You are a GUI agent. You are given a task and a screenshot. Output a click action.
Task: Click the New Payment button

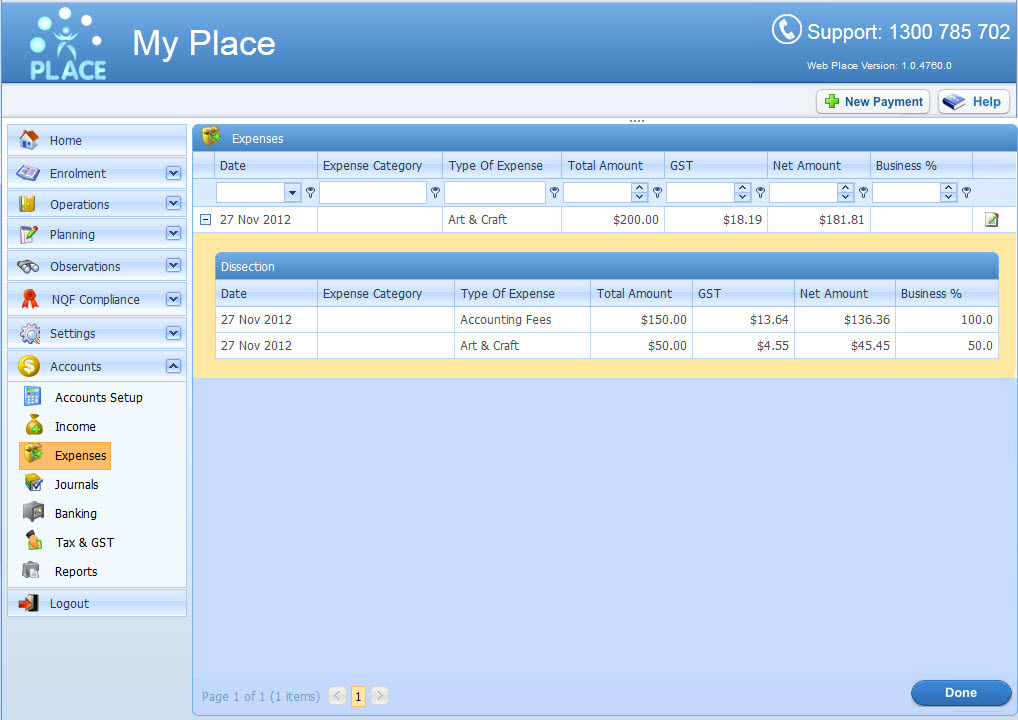click(873, 102)
